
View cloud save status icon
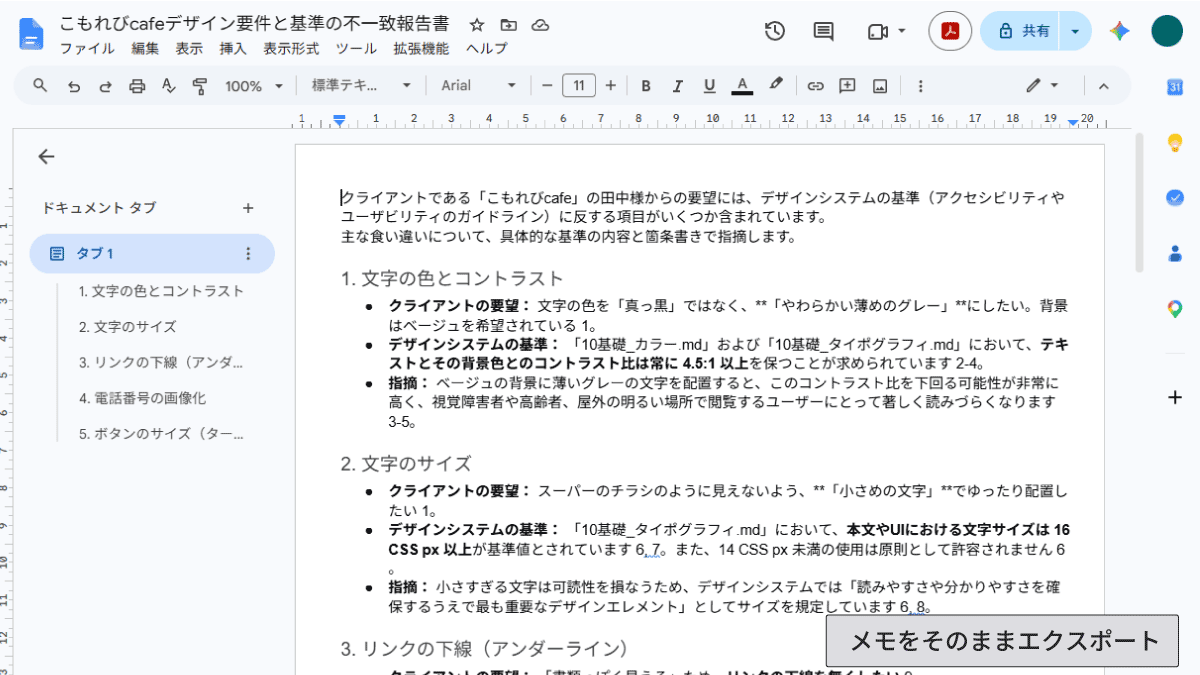coord(540,25)
